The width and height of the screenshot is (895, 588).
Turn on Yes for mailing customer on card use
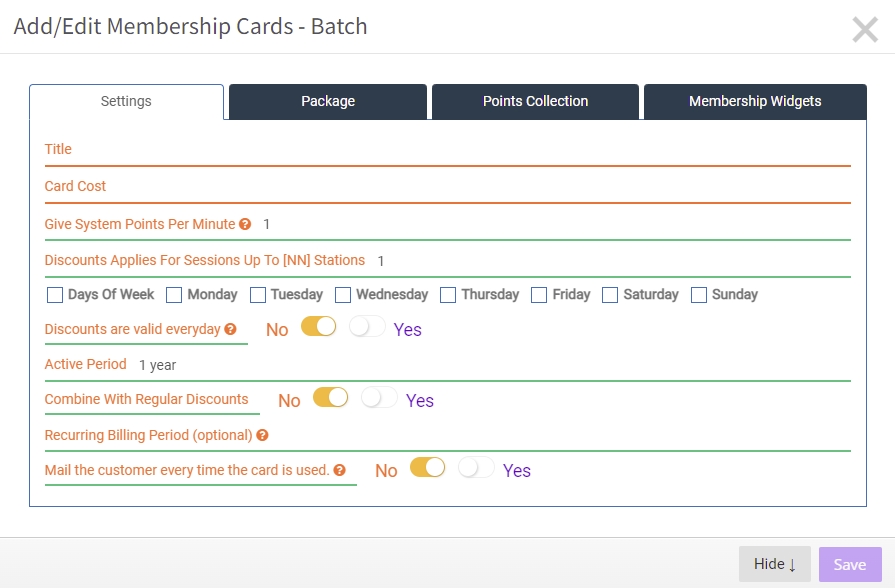476,468
